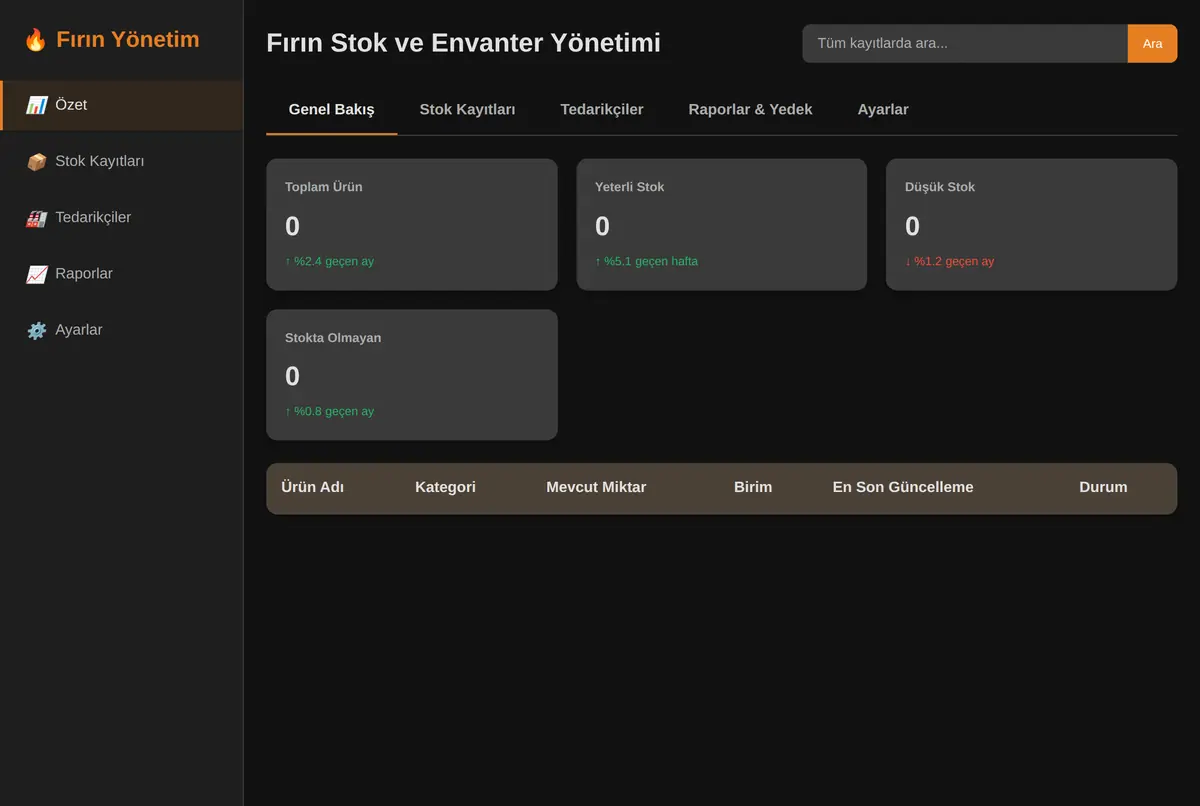
Task: Click the Durum column header
Action: point(1103,487)
